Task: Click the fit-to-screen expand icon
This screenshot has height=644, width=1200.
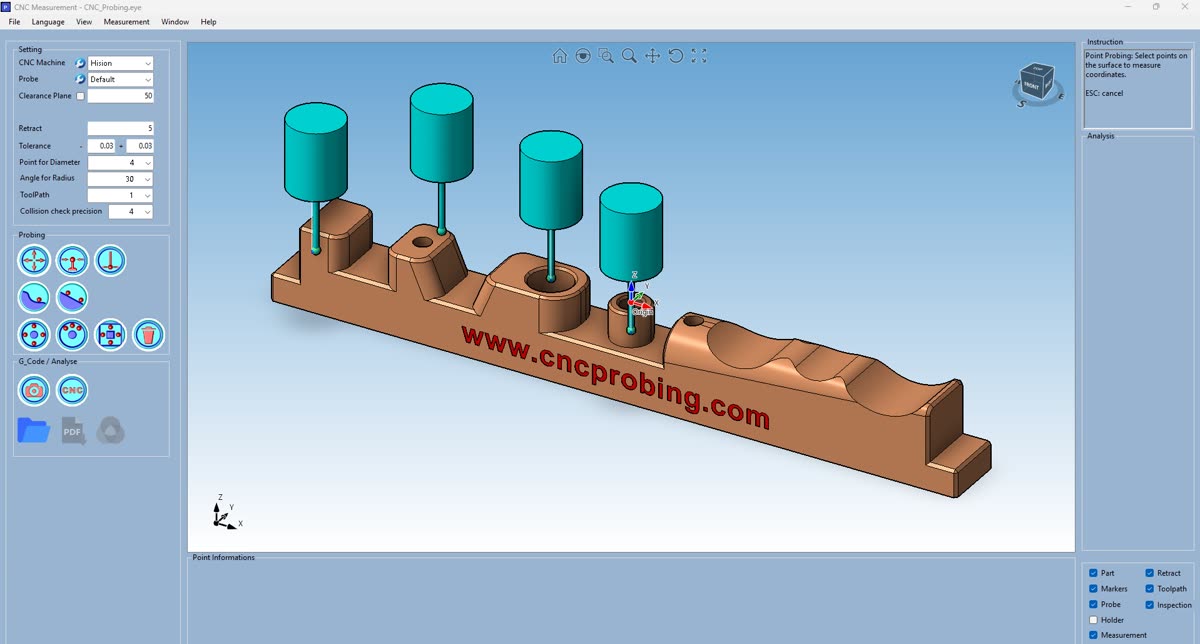Action: pyautogui.click(x=698, y=56)
